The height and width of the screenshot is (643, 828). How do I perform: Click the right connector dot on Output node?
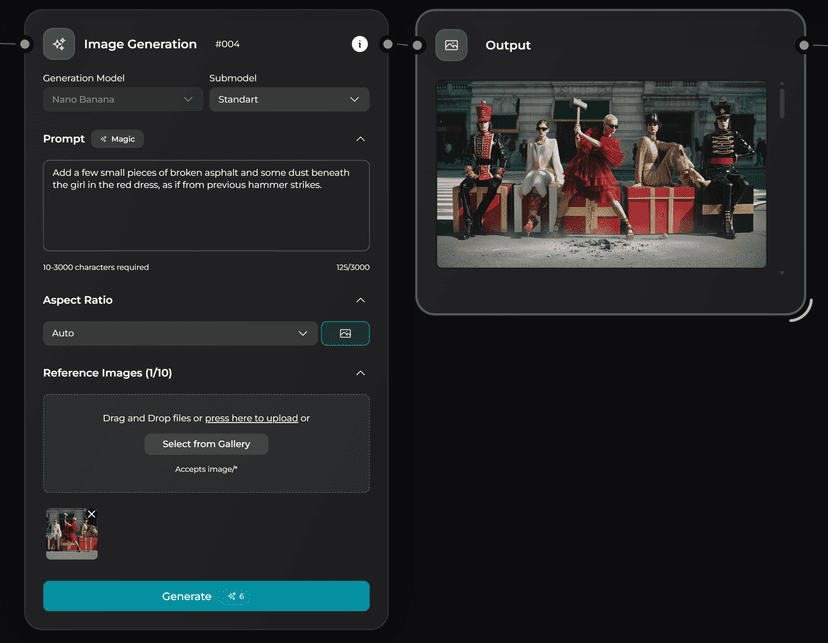coord(803,45)
